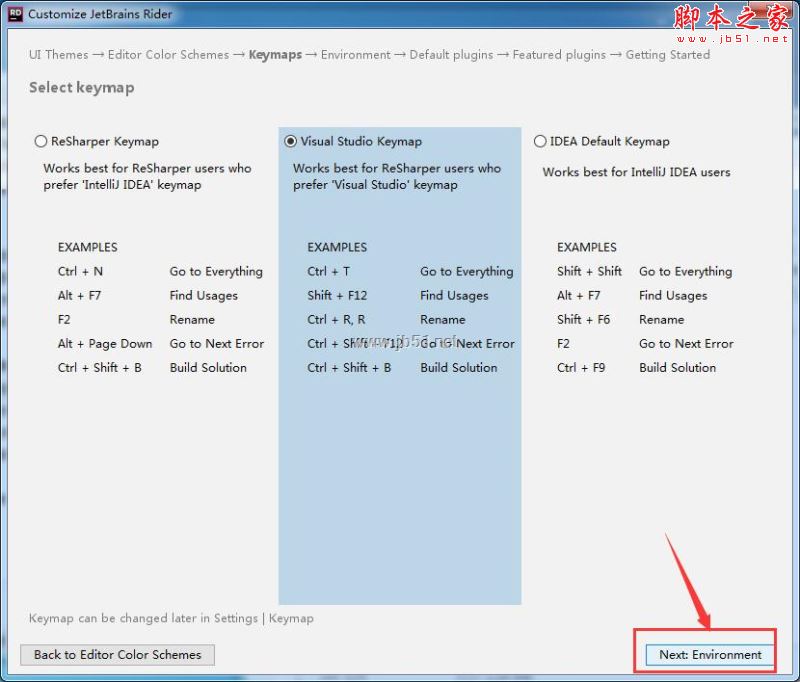Click 'Shift + F6' shortcut text

point(584,320)
